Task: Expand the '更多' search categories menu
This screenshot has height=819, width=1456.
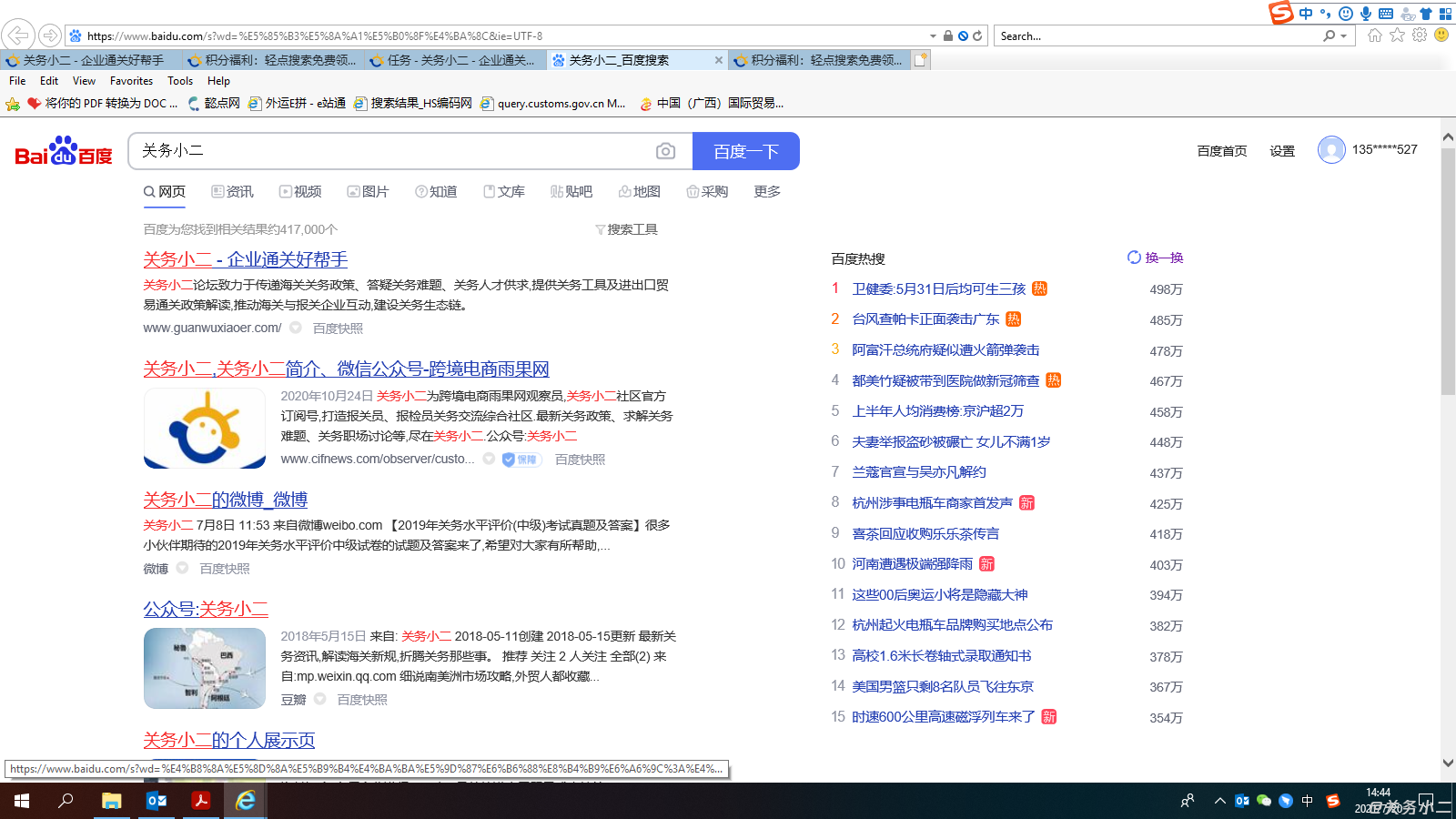Action: coord(767,191)
